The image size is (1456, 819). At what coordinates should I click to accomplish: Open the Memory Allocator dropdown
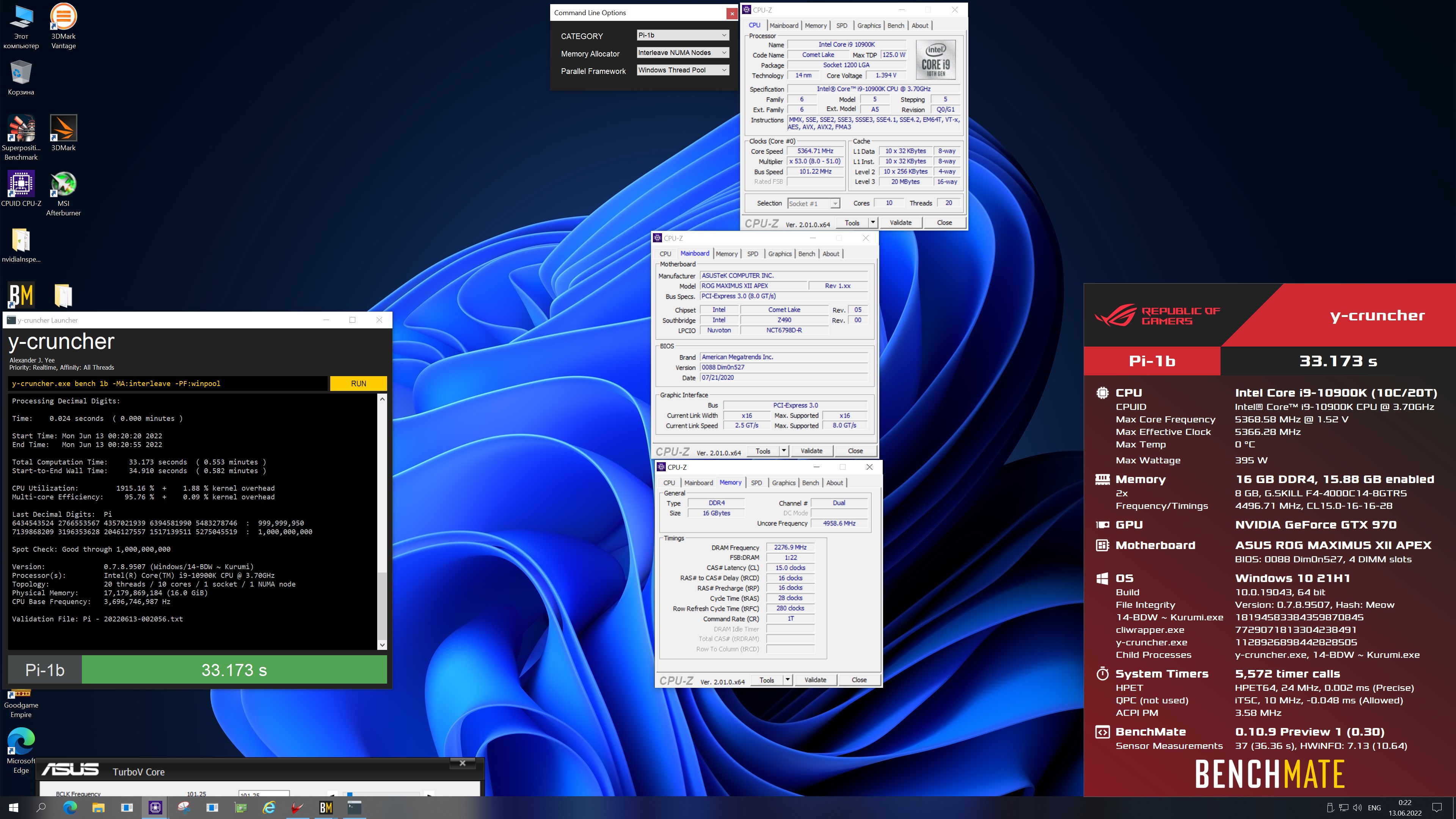[x=683, y=53]
